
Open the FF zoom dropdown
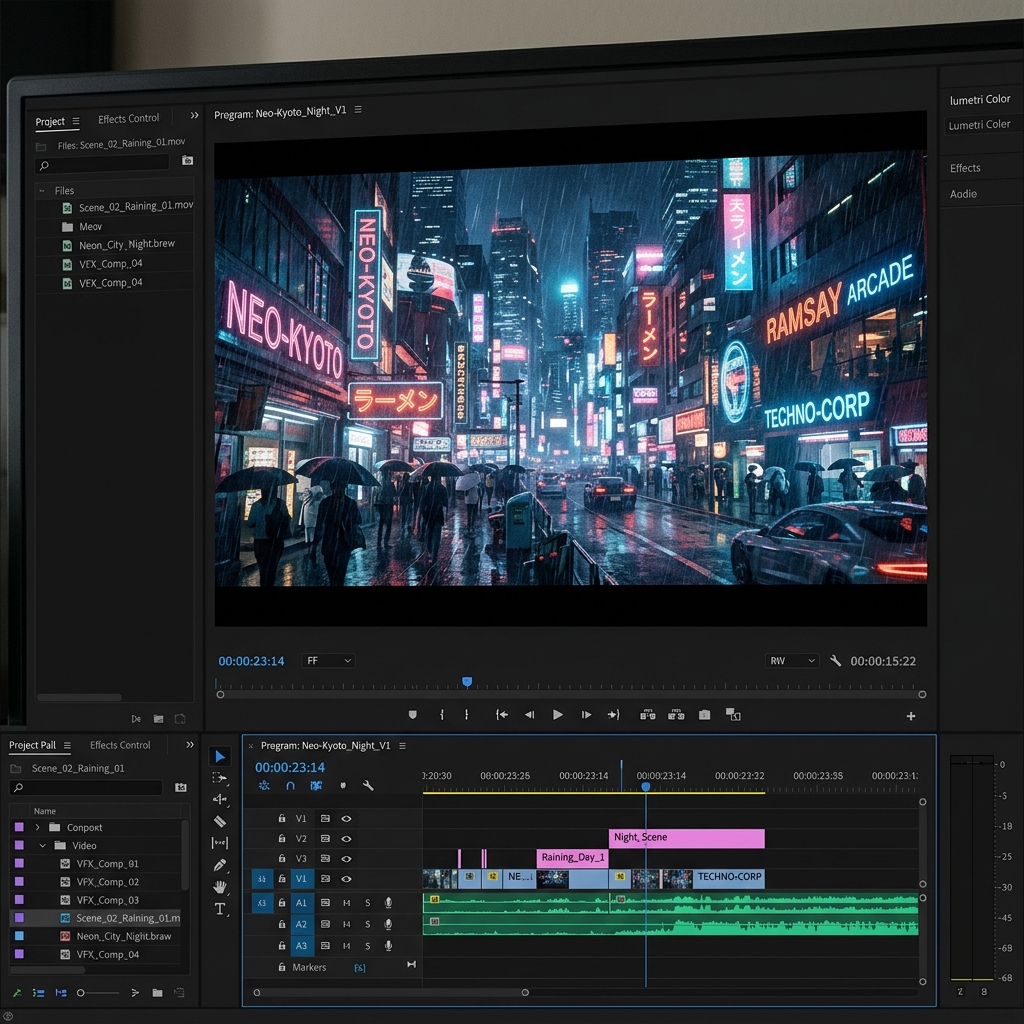[x=328, y=661]
